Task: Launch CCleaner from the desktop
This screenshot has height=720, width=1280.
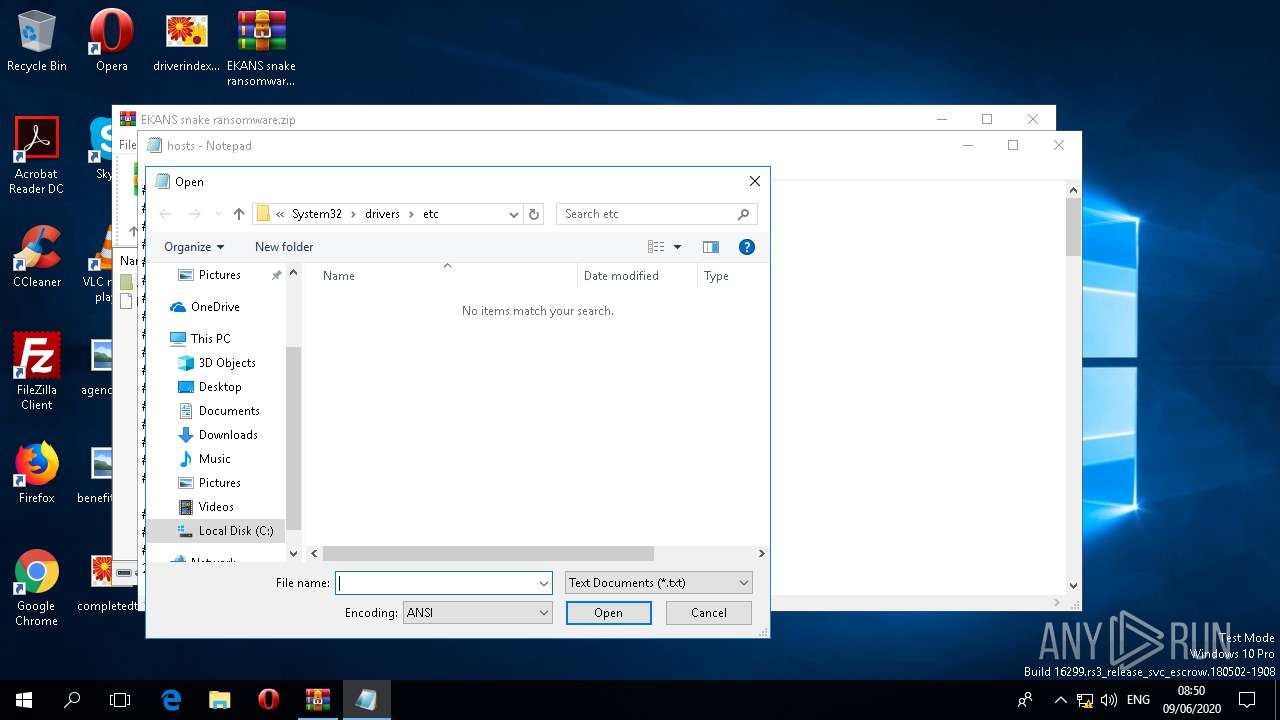Action: click(x=37, y=257)
